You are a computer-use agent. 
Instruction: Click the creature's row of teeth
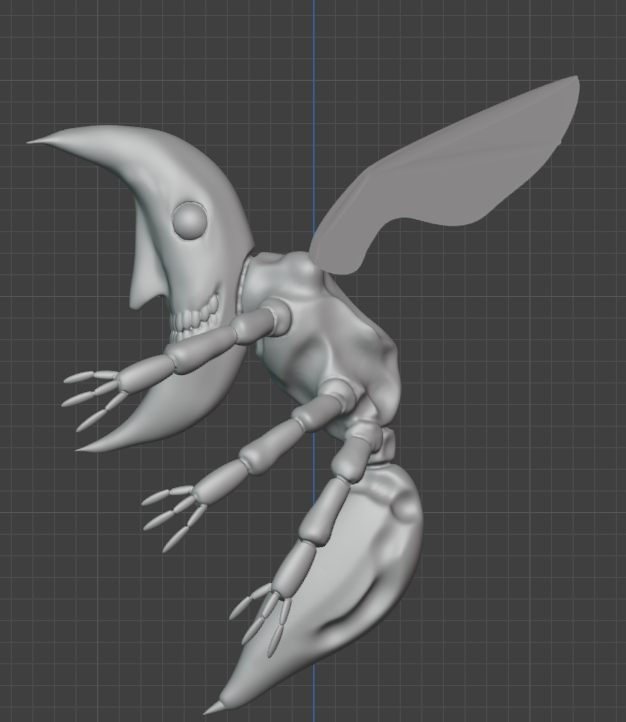(x=194, y=317)
